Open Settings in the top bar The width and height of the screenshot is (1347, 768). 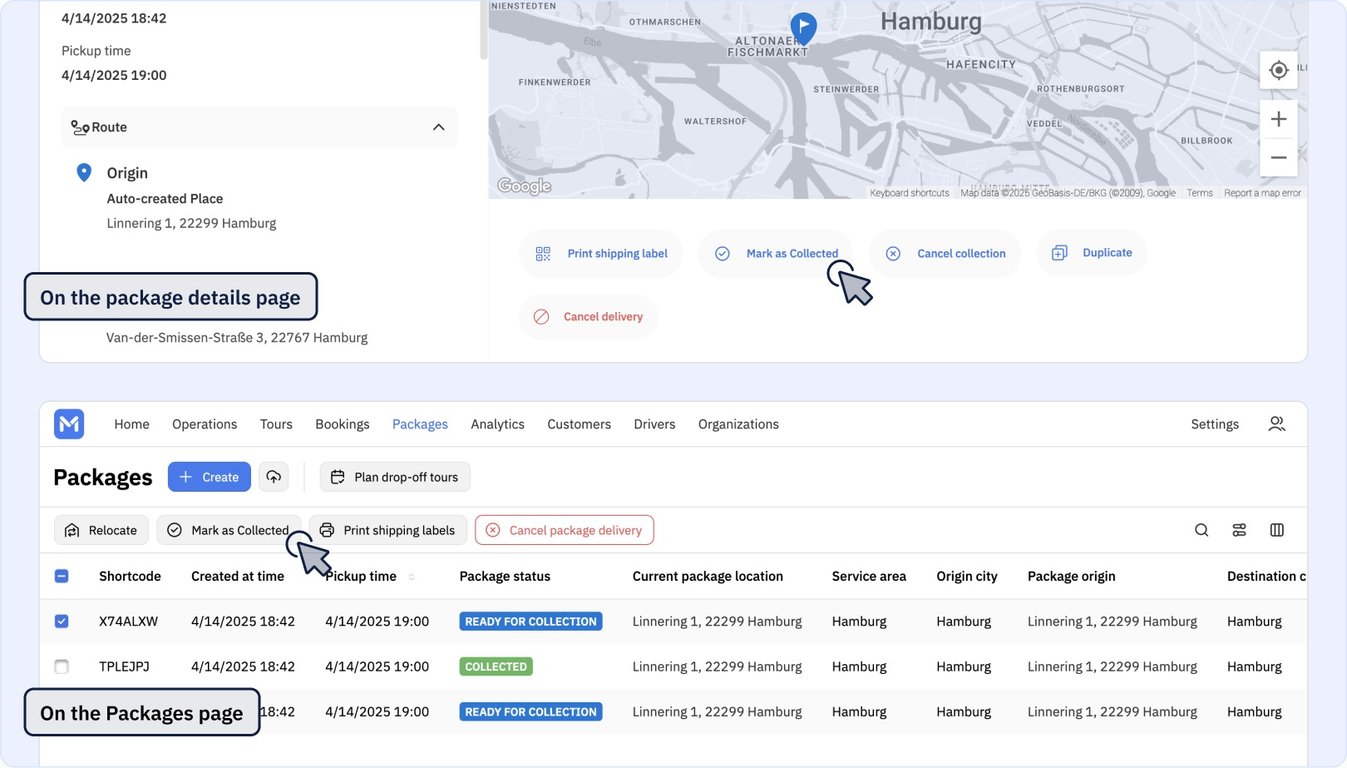coord(1215,424)
